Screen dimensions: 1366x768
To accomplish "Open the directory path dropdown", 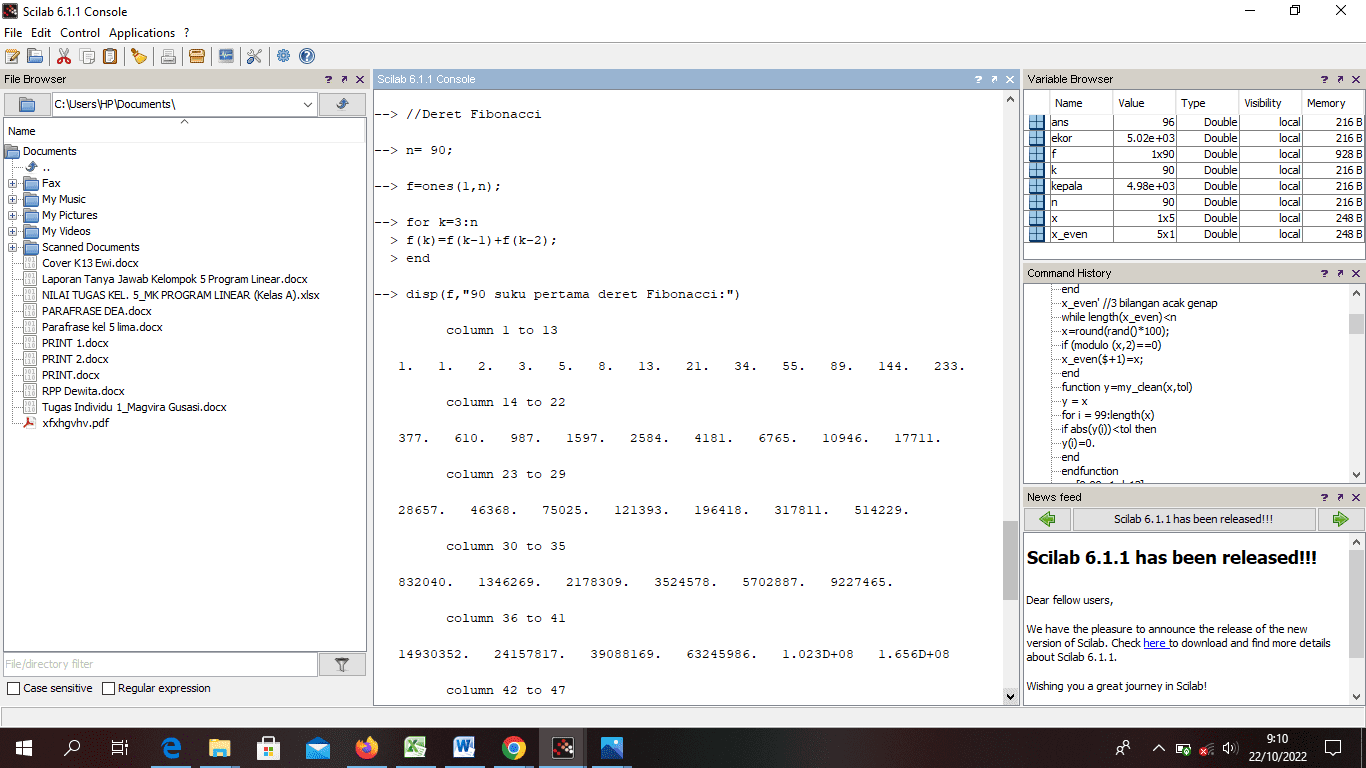I will [308, 104].
